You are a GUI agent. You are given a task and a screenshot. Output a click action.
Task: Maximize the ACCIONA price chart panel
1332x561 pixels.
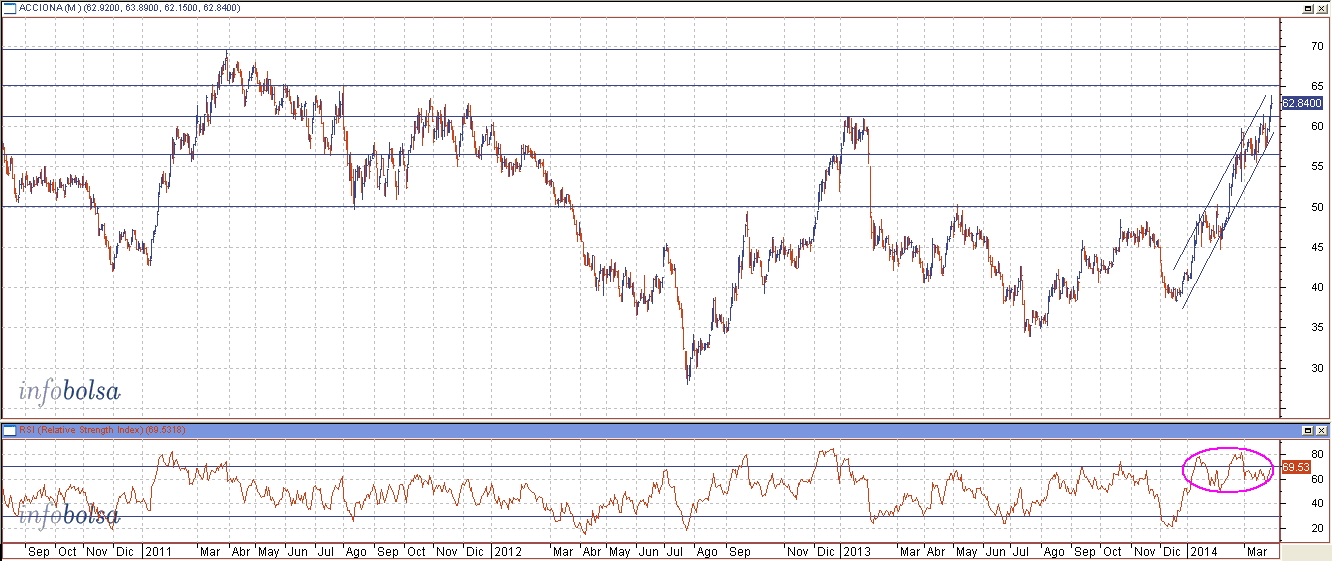click(1307, 7)
